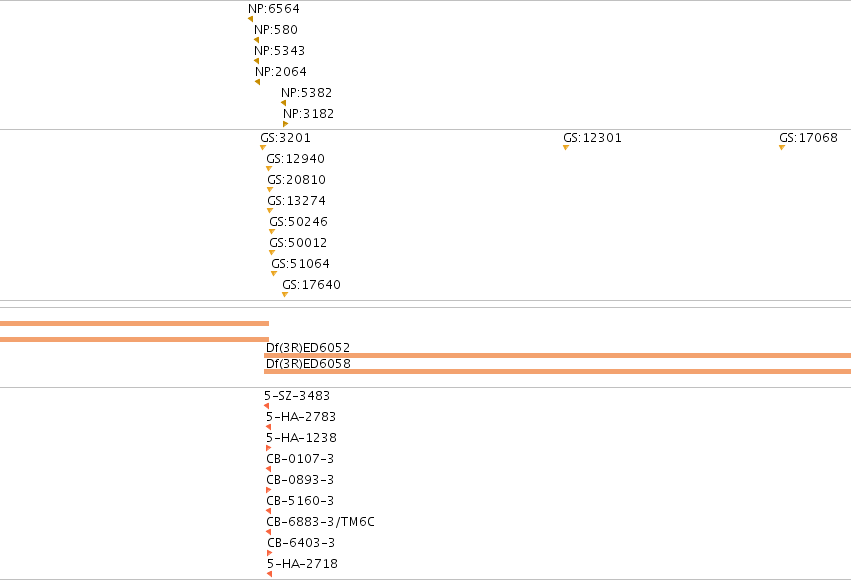
Task: Pick the 5-HA-1238 red arrow marker
Action: [268, 448]
